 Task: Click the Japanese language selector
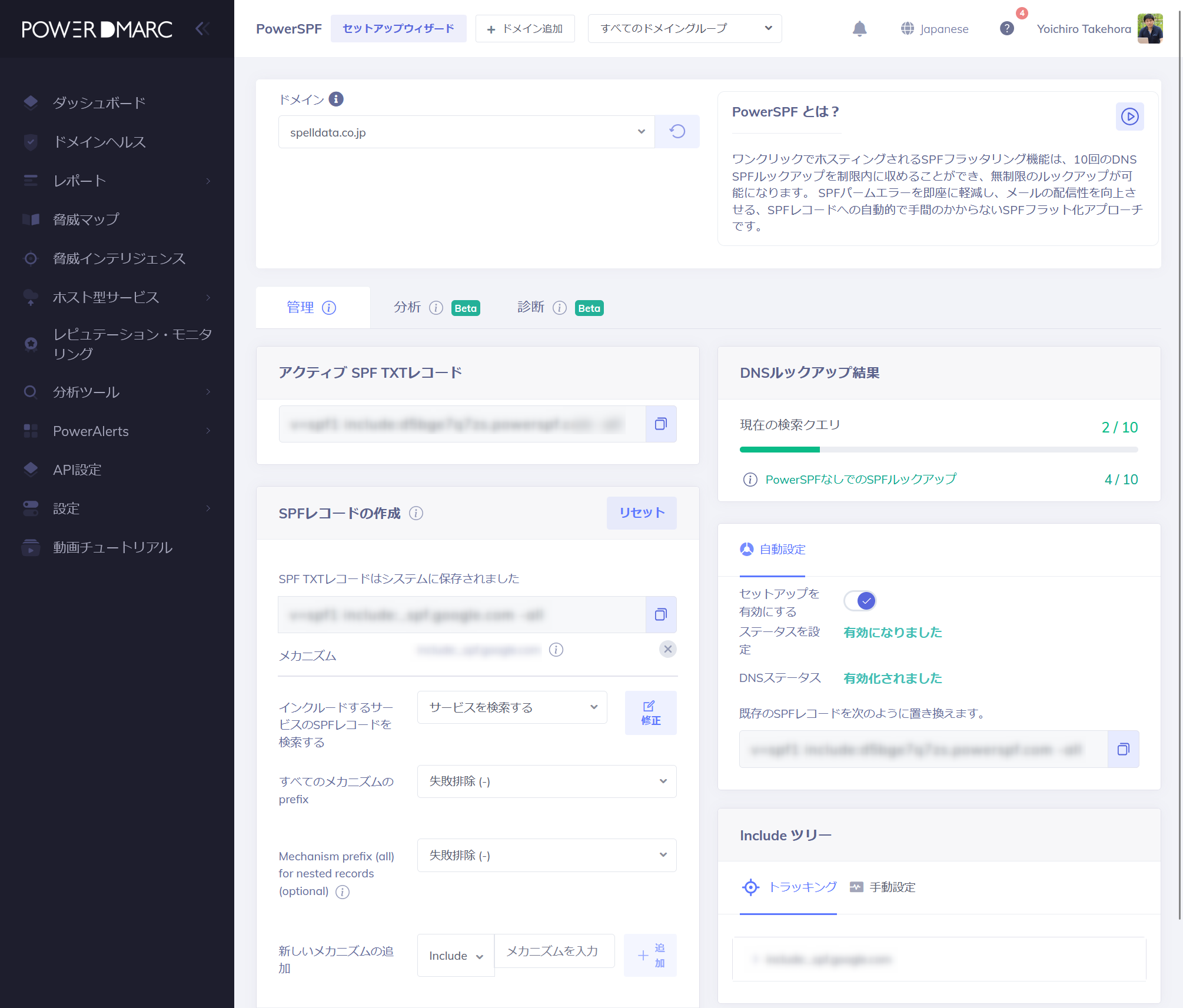click(935, 28)
